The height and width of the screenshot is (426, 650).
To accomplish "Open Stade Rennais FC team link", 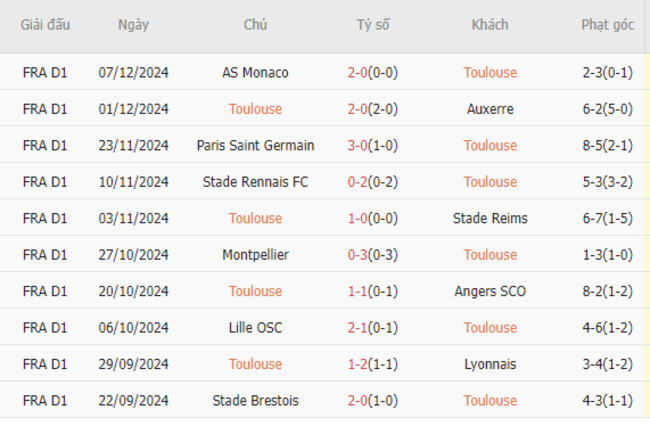I will pos(255,182).
